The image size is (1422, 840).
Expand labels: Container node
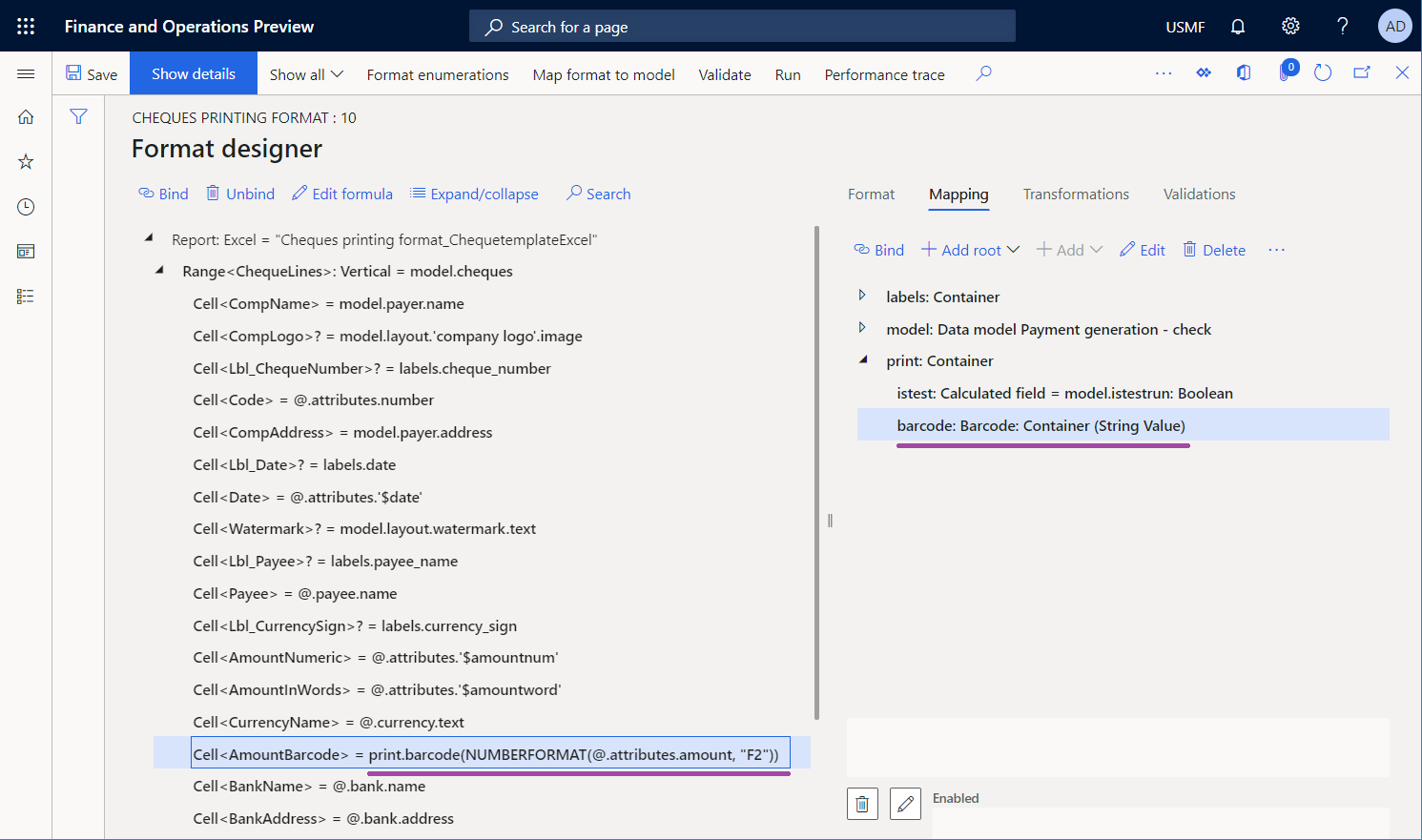[x=862, y=296]
